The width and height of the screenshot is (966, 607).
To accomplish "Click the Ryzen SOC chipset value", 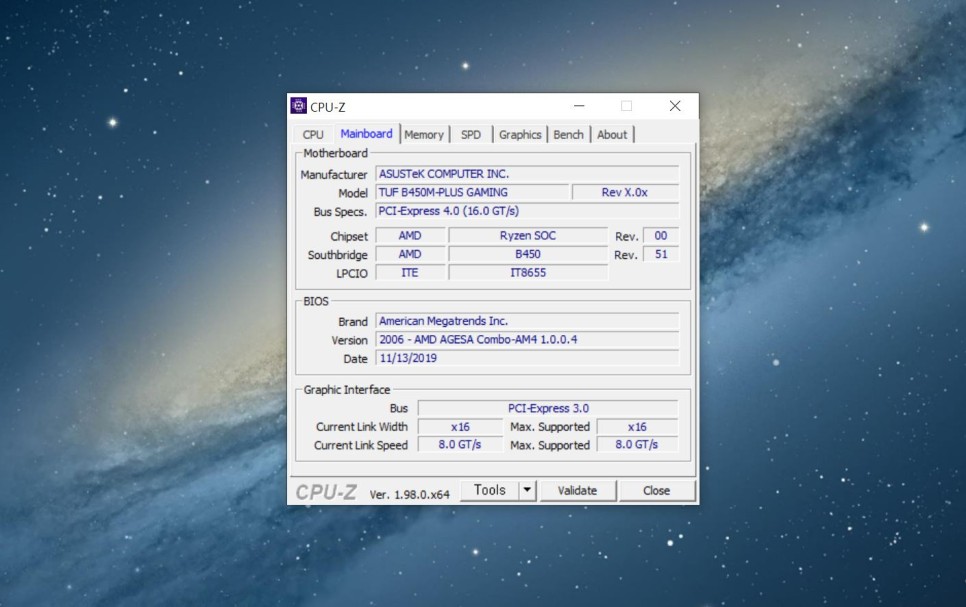I will (528, 235).
